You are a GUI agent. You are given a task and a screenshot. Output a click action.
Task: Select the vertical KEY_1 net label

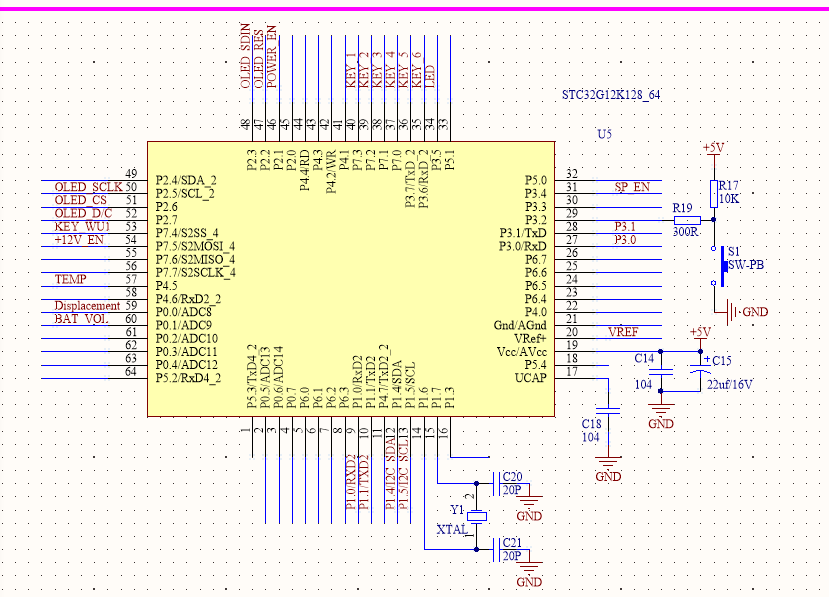point(351,70)
